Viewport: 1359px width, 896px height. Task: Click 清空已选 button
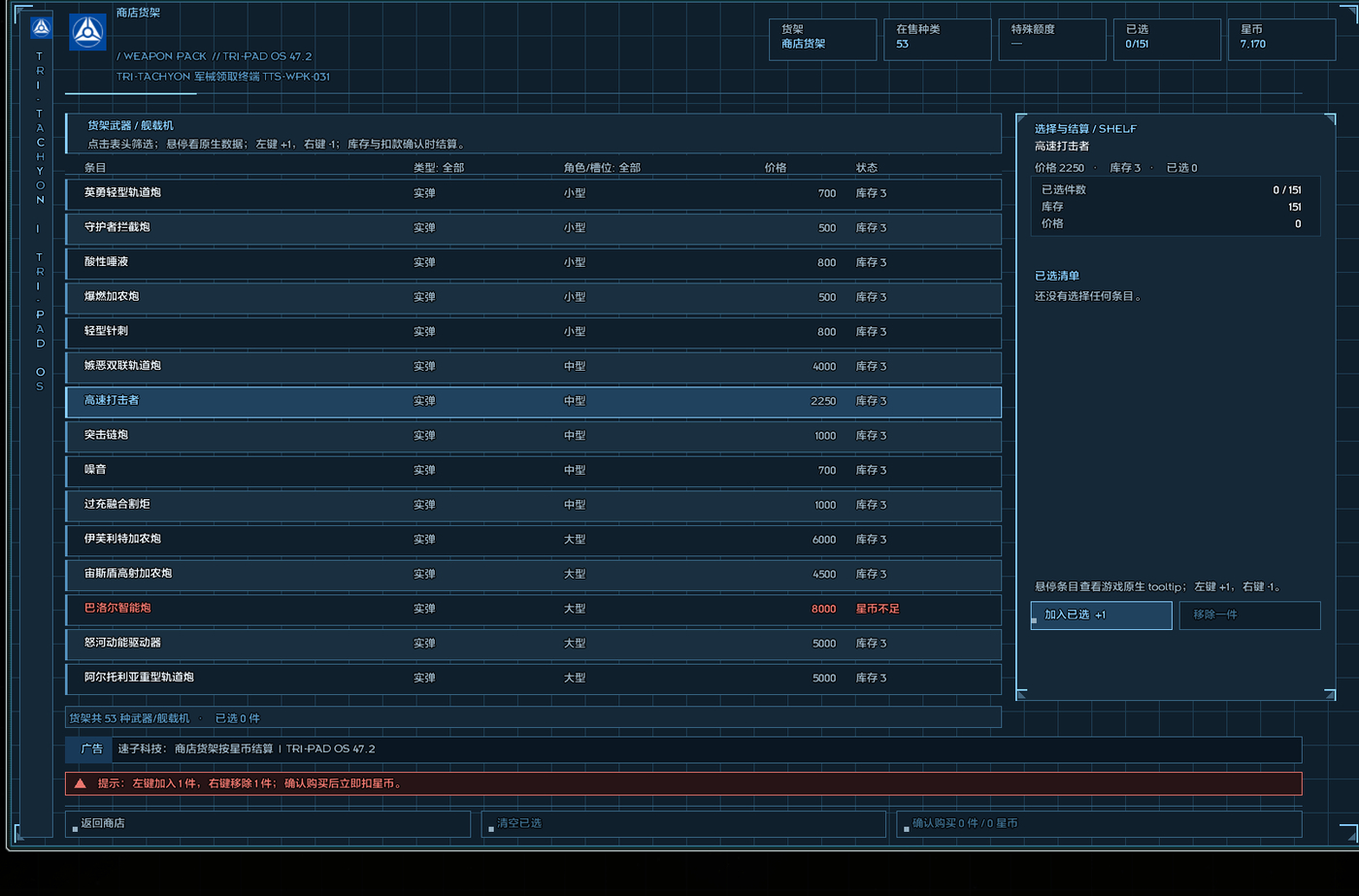tap(683, 823)
